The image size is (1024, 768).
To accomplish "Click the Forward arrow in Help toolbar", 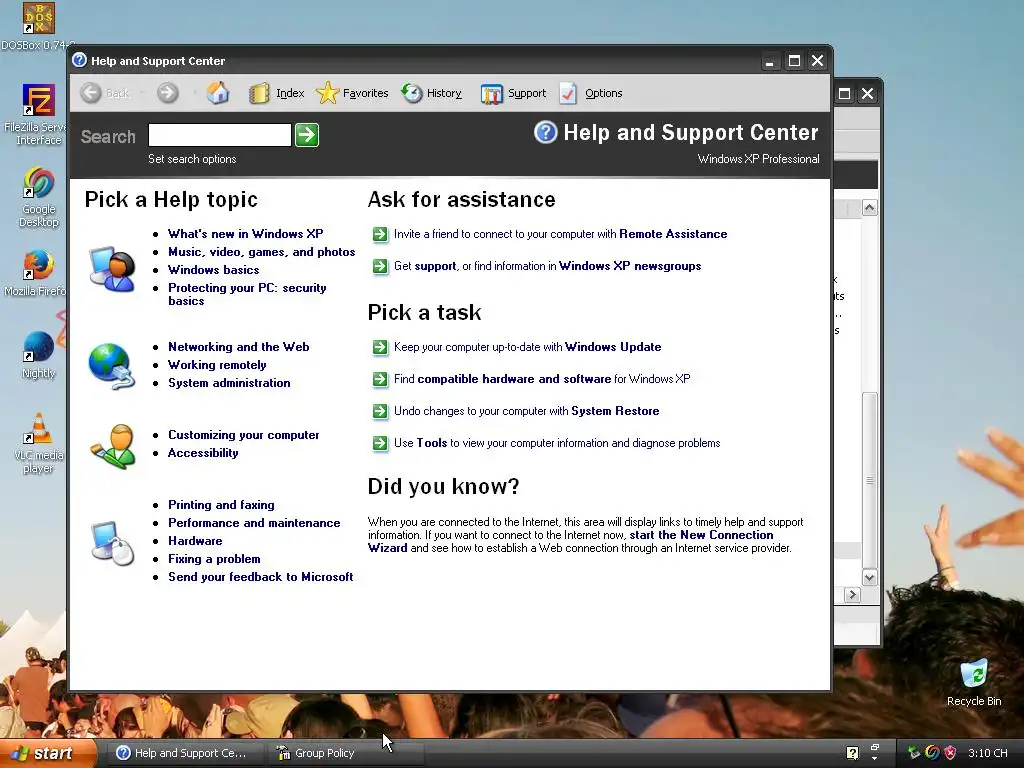I will [x=167, y=93].
